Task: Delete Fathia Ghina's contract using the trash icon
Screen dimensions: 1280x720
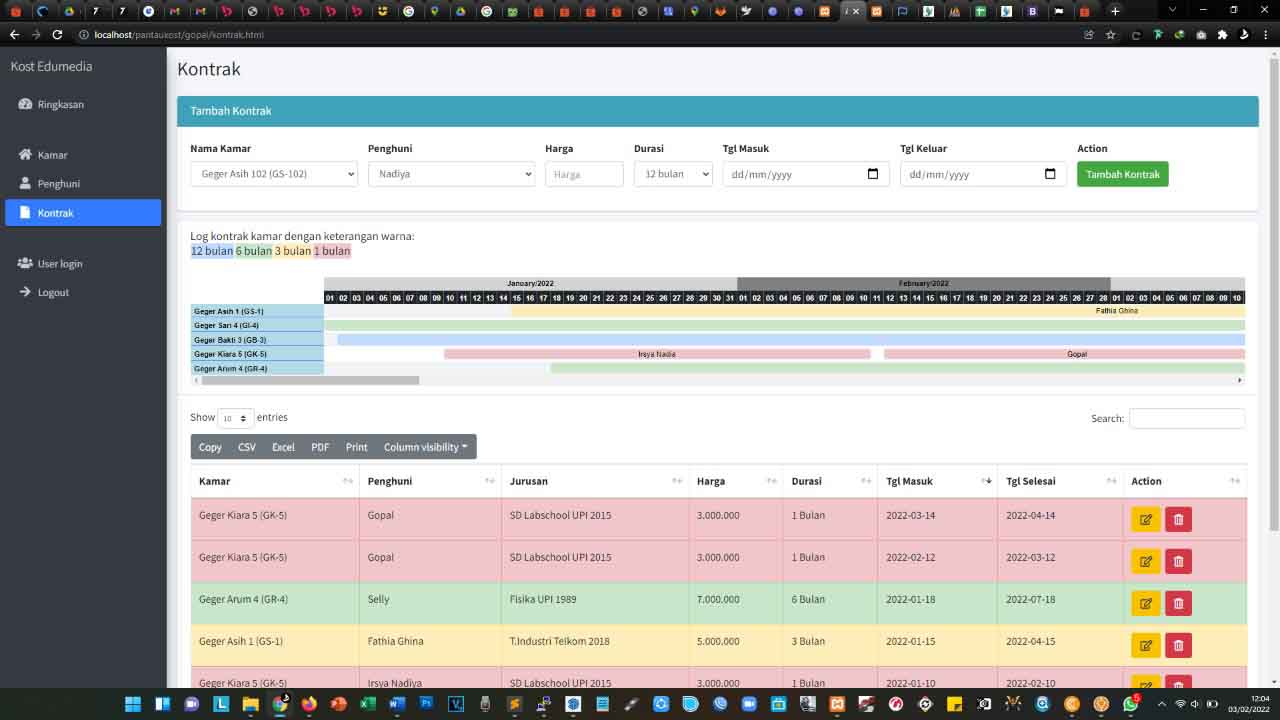Action: tap(1178, 646)
